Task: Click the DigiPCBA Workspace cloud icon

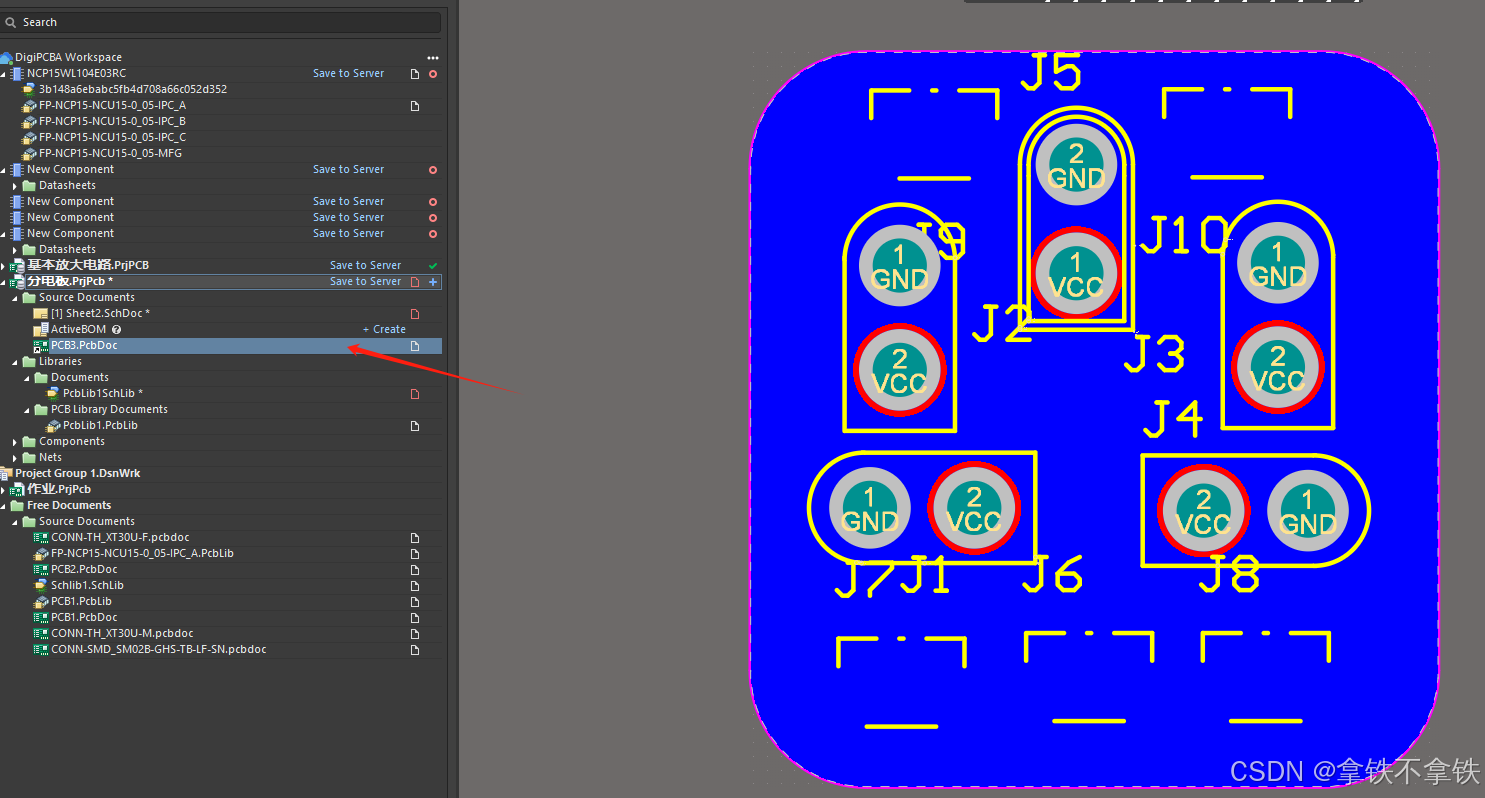Action: click(6, 58)
